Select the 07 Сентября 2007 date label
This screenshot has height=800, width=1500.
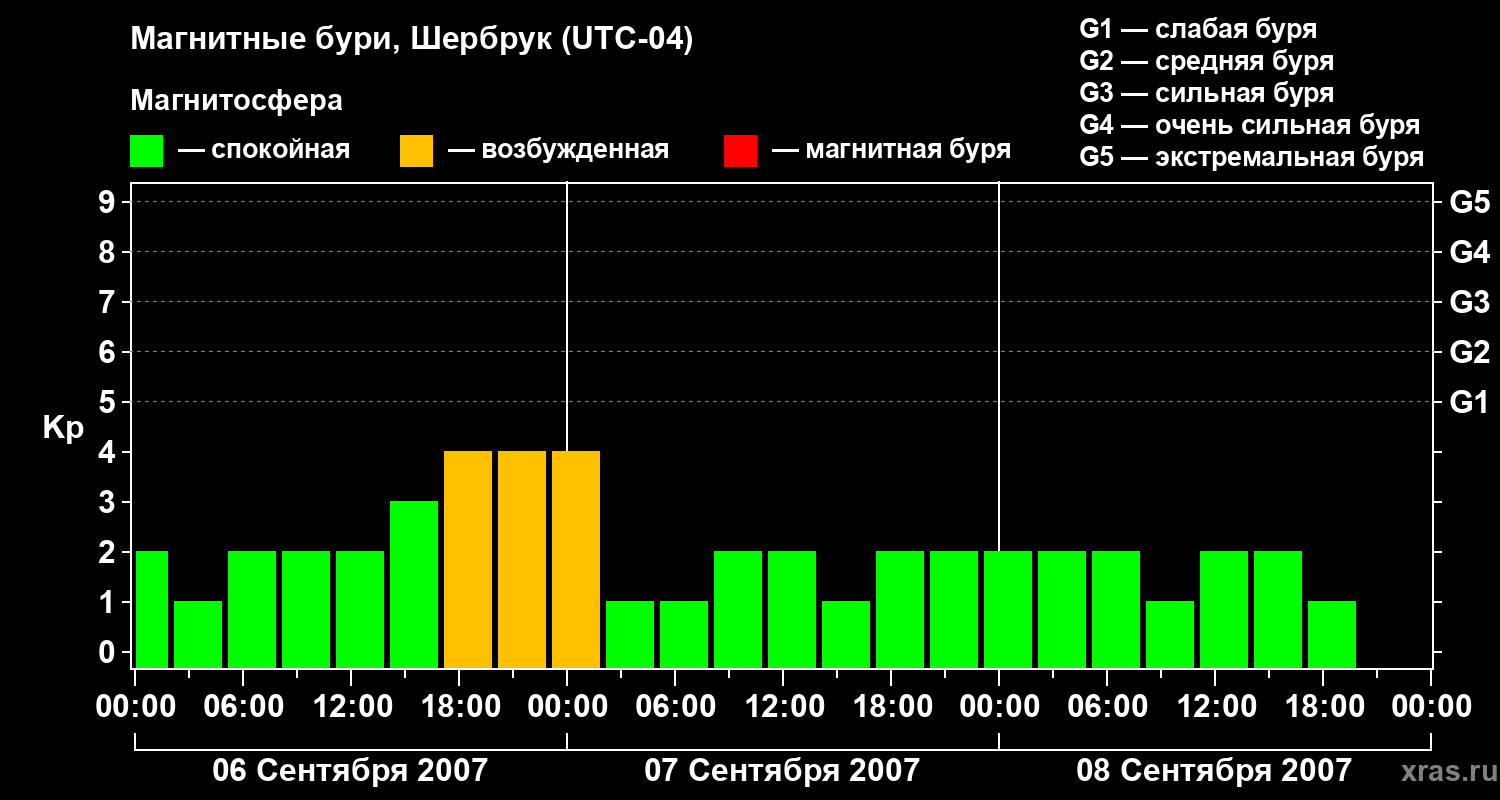point(782,771)
